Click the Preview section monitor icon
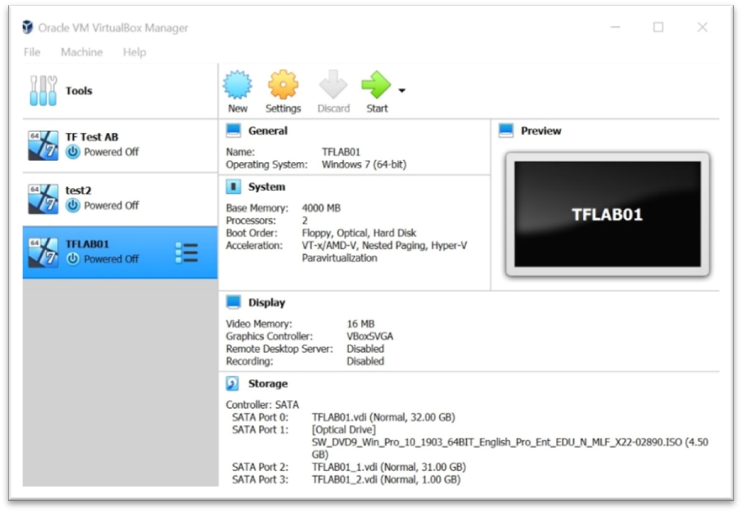 [506, 131]
